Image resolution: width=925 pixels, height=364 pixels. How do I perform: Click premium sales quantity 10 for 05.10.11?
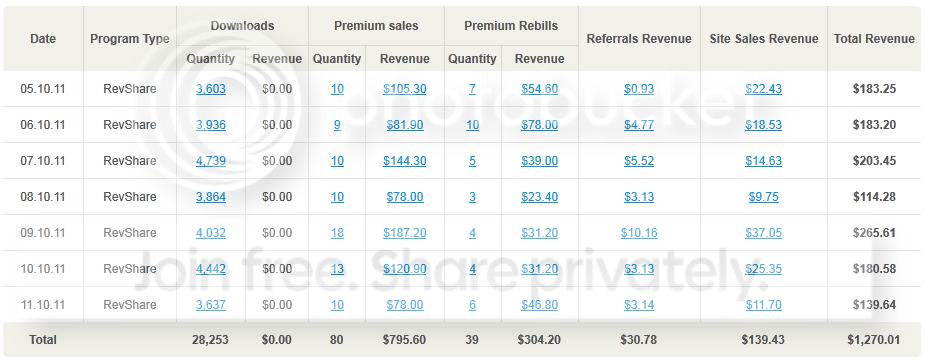coord(337,89)
